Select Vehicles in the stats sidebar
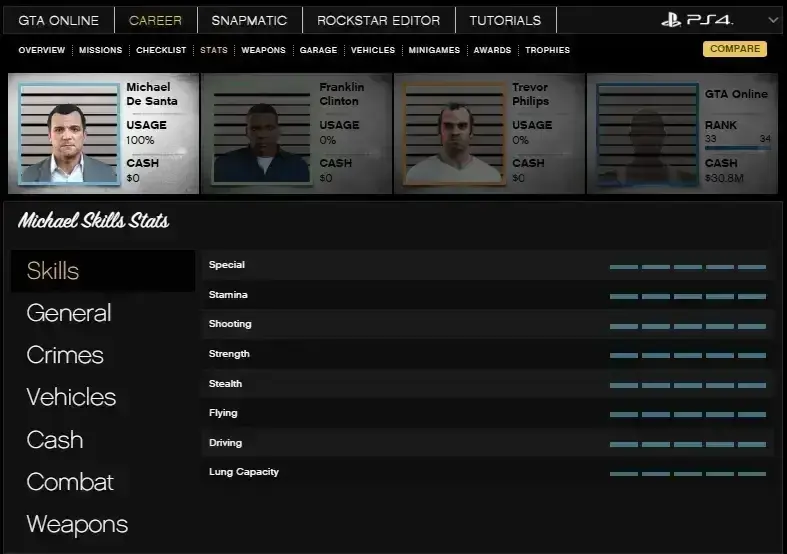787x554 pixels. 71,397
